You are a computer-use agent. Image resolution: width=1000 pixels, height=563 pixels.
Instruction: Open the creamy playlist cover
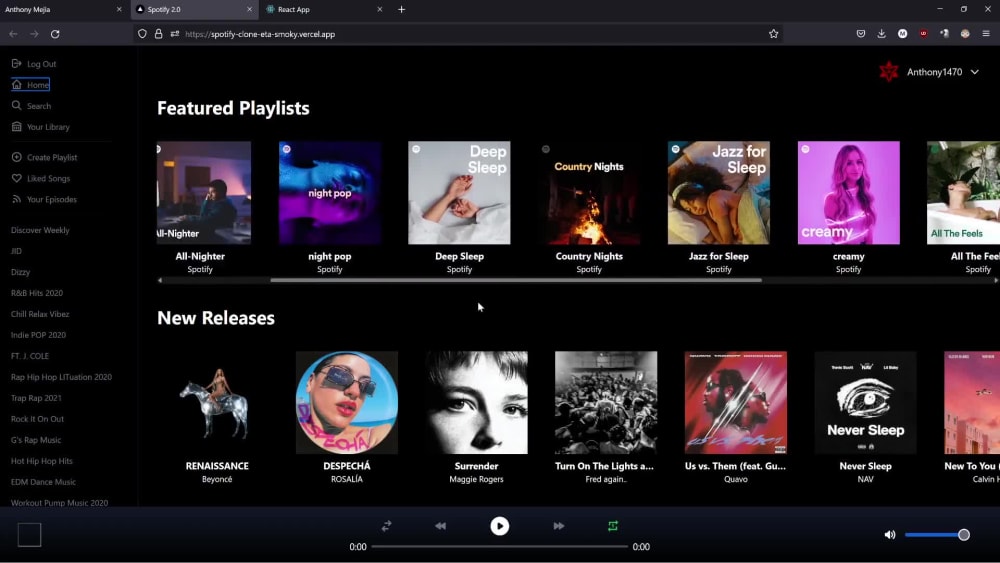pos(849,193)
